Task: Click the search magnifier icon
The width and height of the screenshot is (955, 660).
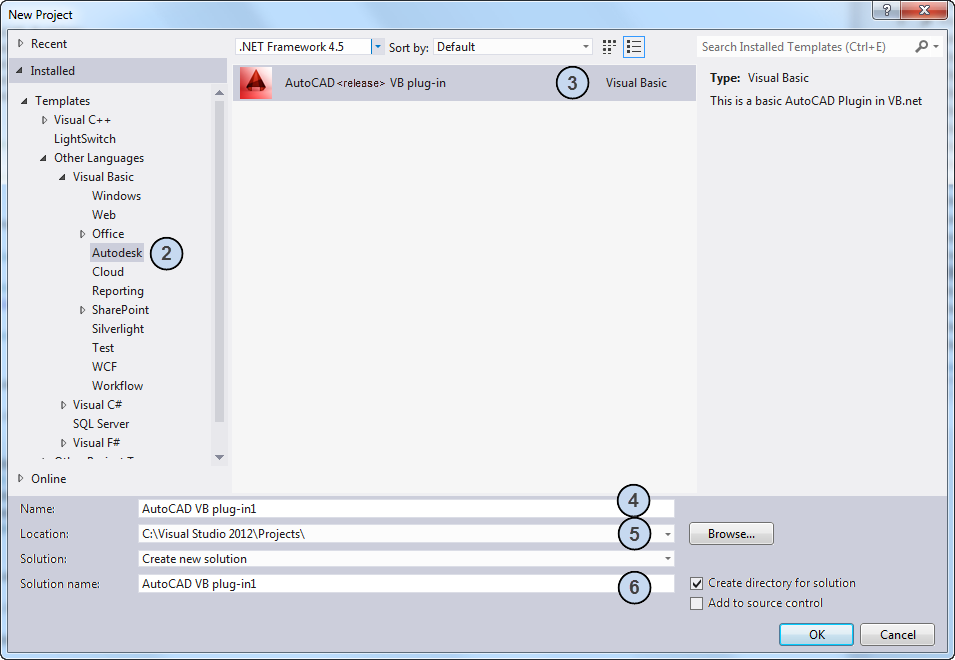Action: coord(922,47)
